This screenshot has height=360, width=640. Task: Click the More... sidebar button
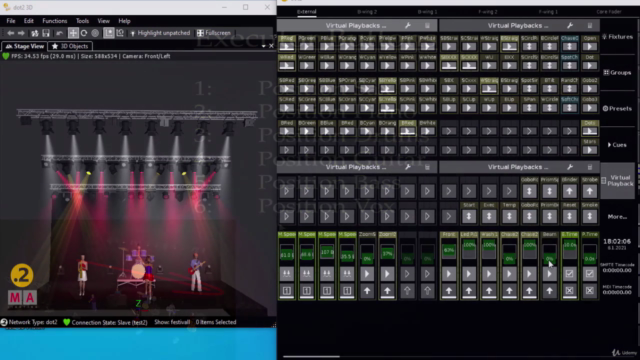[618, 217]
